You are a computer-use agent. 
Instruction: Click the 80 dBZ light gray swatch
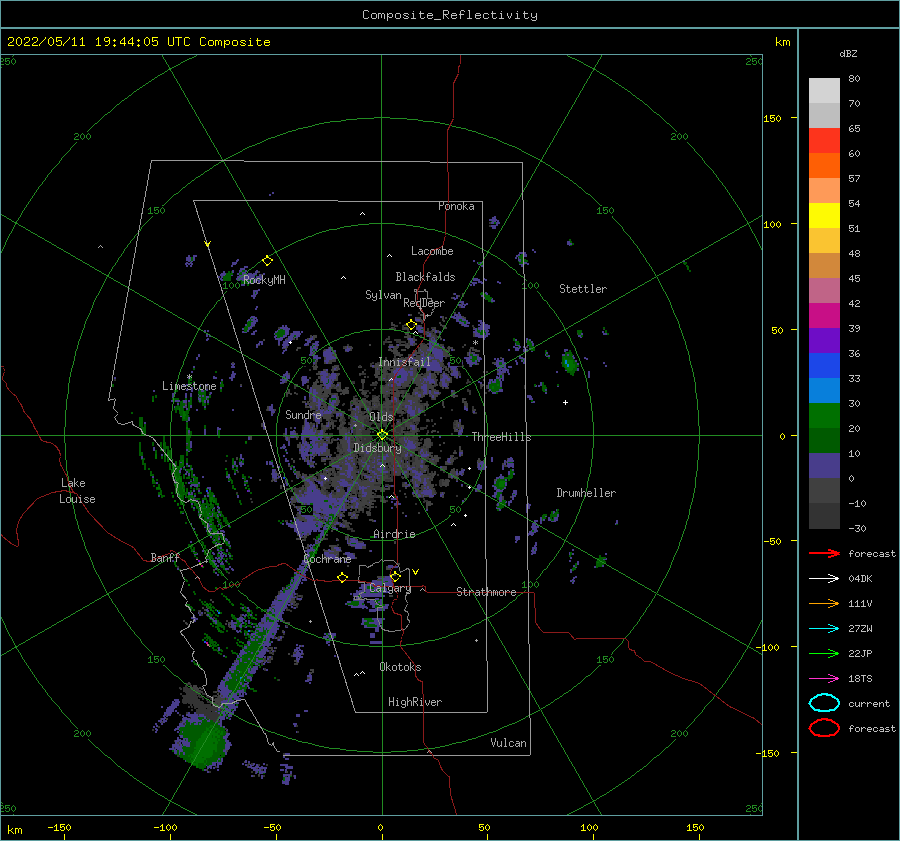[x=824, y=91]
